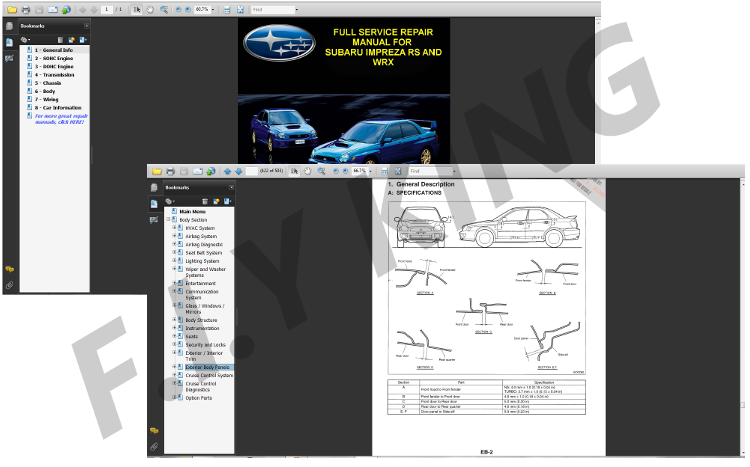Hand tool in front window toolbar
The height and width of the screenshot is (467, 750).
click(308, 171)
